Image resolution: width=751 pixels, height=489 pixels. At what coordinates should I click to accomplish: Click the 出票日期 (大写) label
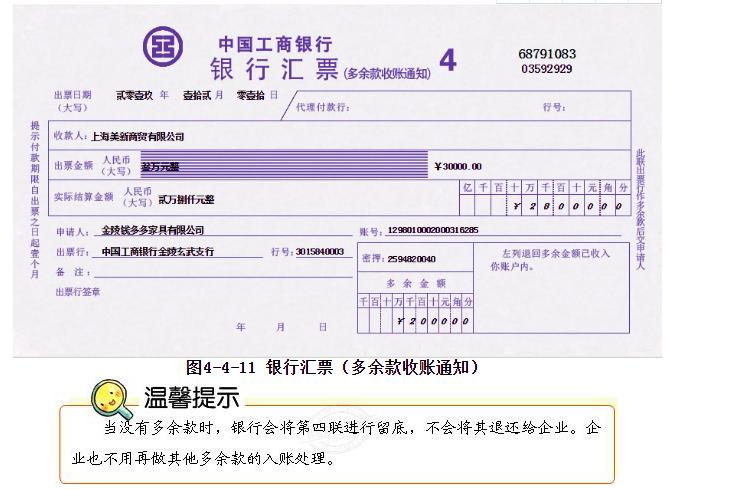(x=72, y=101)
